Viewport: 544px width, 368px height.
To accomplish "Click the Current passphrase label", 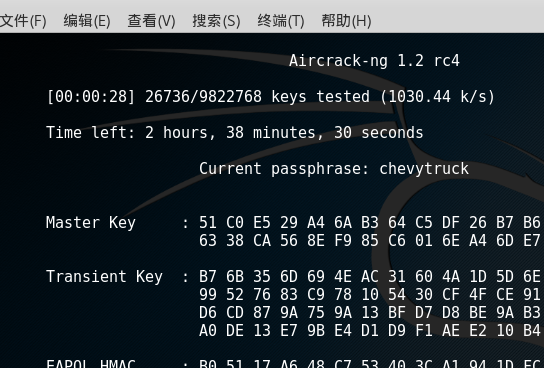I will [284, 169].
